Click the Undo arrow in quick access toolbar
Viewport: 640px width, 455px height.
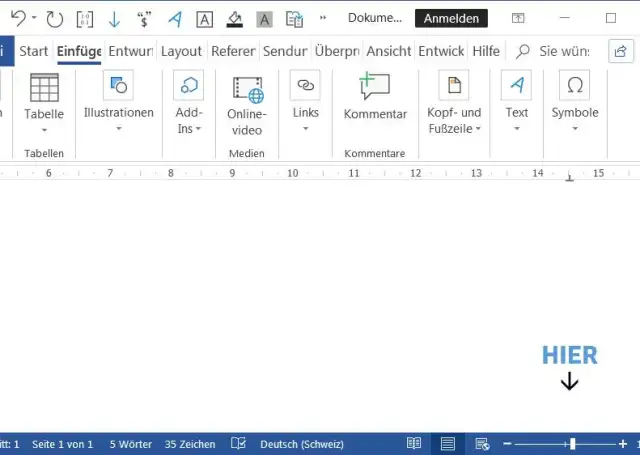pos(17,19)
